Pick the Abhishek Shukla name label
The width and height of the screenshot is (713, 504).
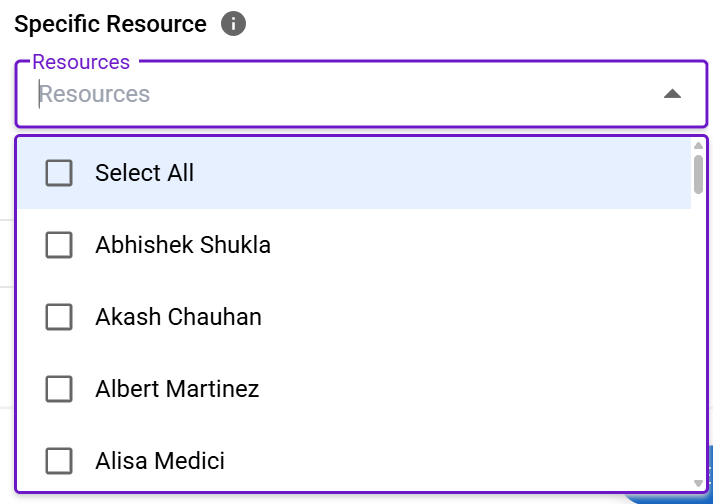(x=183, y=245)
